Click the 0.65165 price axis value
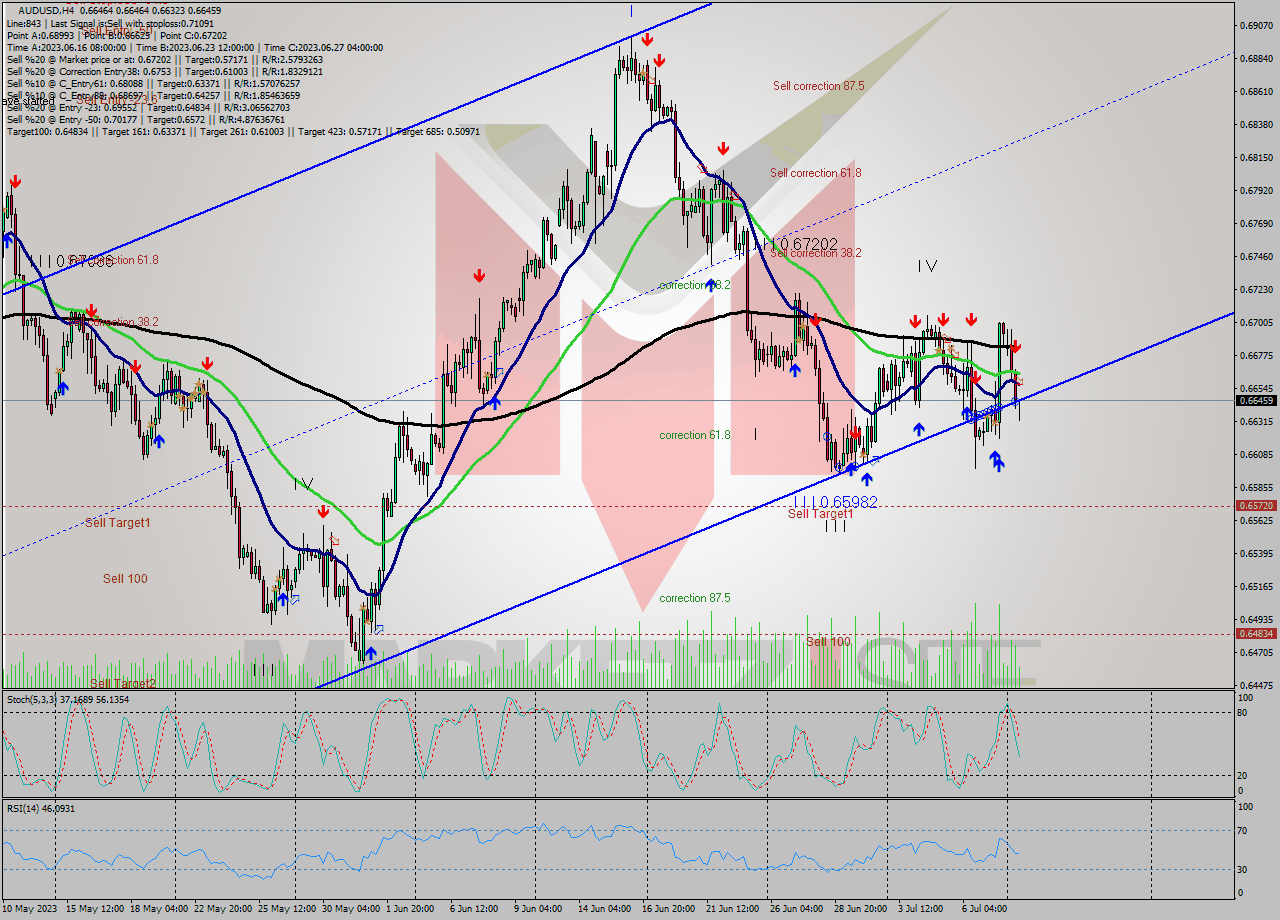This screenshot has height=920, width=1280. click(1257, 586)
